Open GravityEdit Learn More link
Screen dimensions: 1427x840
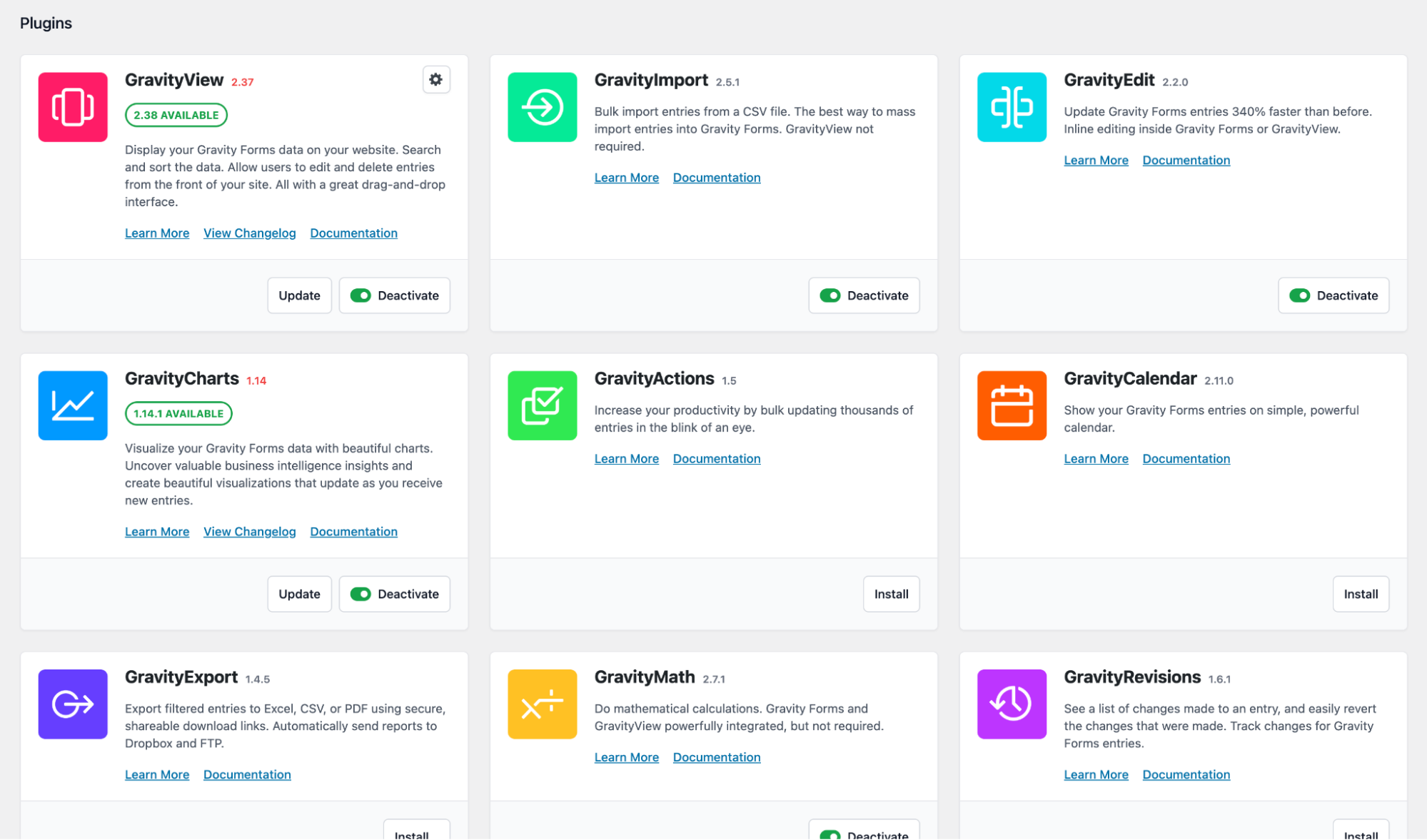pyautogui.click(x=1096, y=161)
